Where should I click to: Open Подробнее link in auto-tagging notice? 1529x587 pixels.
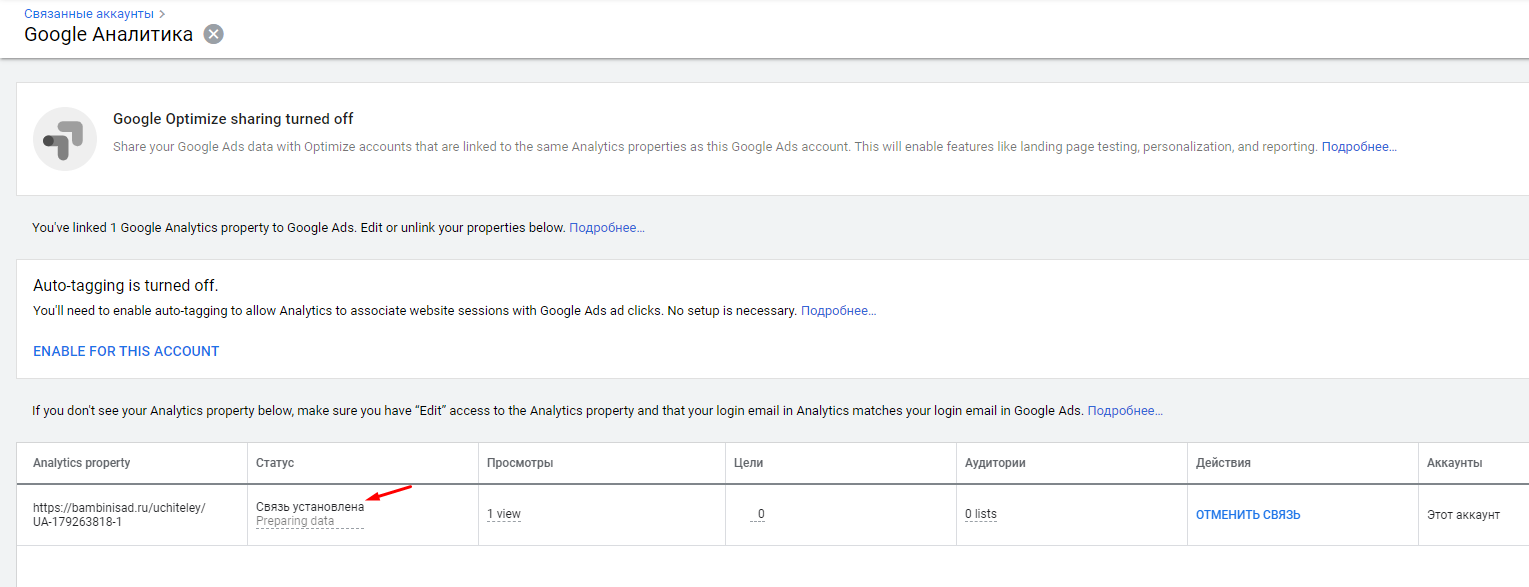point(838,311)
